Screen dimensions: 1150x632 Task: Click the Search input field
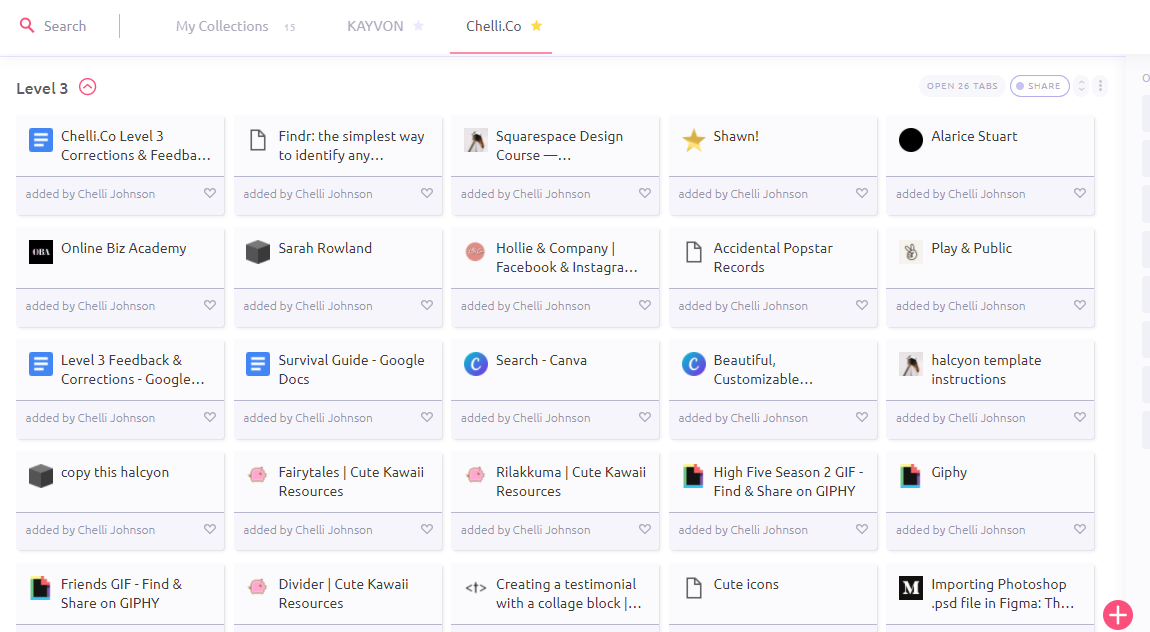[x=65, y=26]
